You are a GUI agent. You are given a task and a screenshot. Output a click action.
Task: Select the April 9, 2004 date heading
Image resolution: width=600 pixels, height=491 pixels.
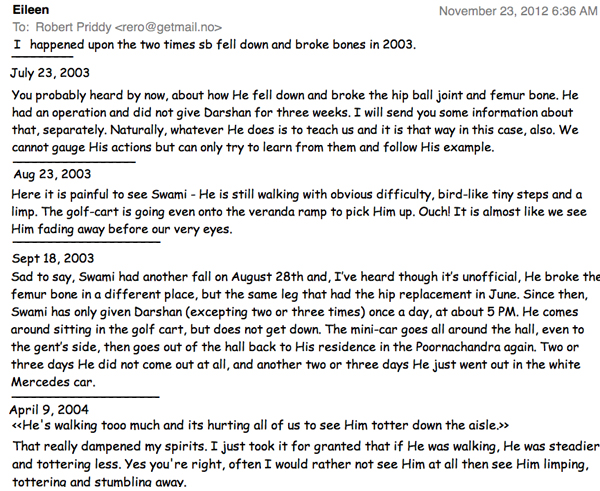[x=50, y=407]
